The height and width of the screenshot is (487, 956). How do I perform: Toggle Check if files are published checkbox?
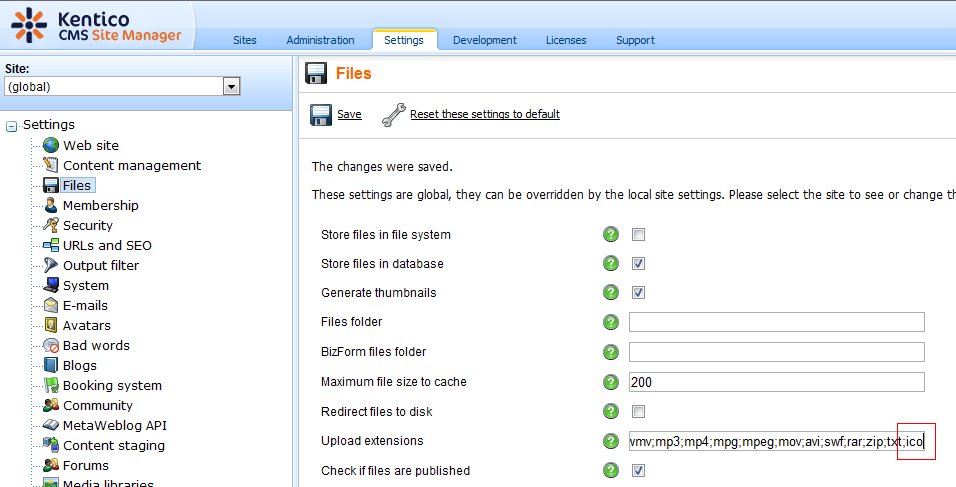tap(638, 471)
